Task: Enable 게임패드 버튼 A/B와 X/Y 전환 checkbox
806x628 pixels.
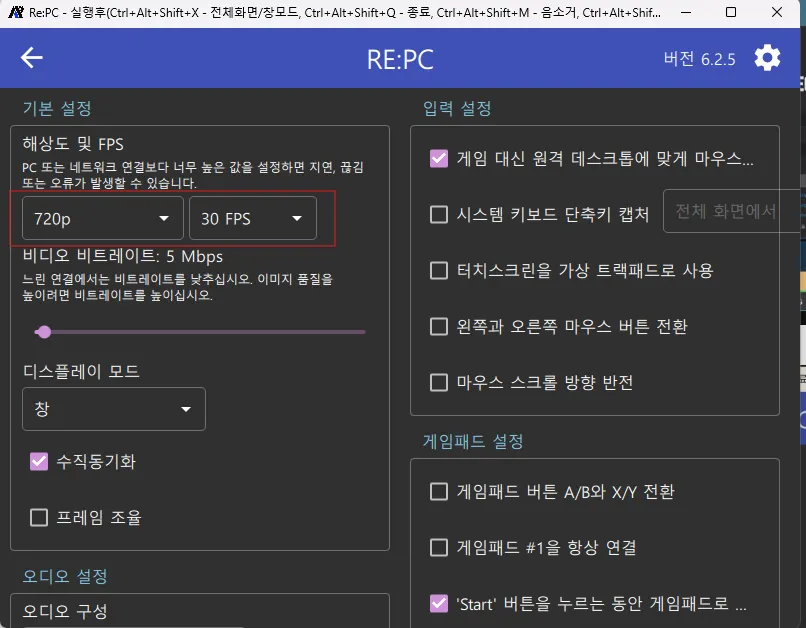Action: pos(438,491)
